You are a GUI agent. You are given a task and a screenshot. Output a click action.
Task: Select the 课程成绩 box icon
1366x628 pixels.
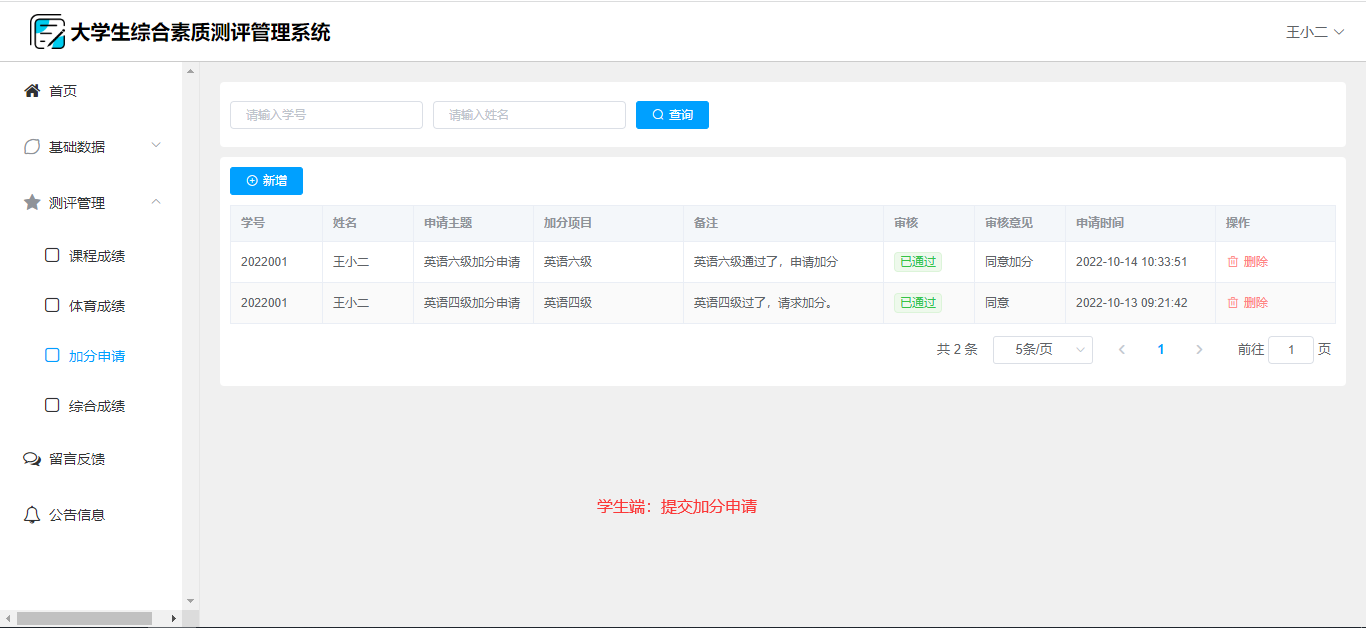pyautogui.click(x=52, y=255)
